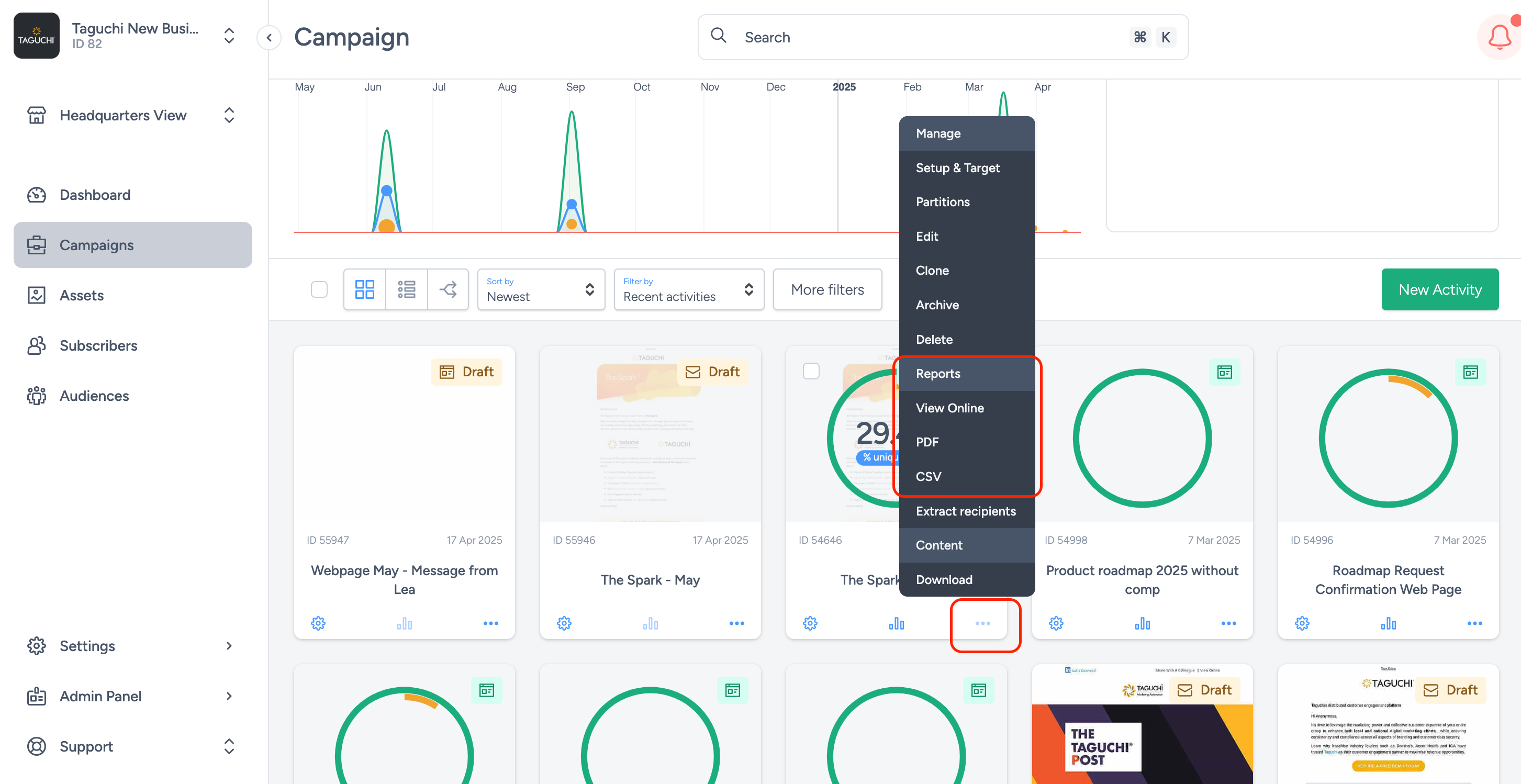This screenshot has height=784, width=1521.
Task: Open the workflow share view icon
Action: pyautogui.click(x=448, y=289)
